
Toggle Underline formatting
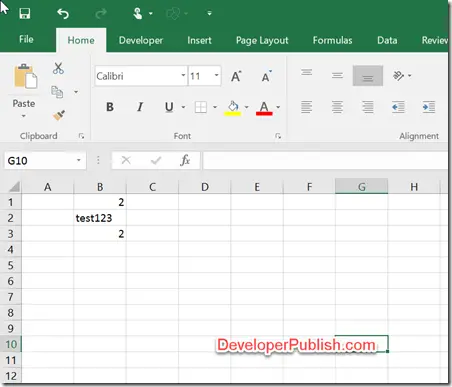tap(169, 107)
